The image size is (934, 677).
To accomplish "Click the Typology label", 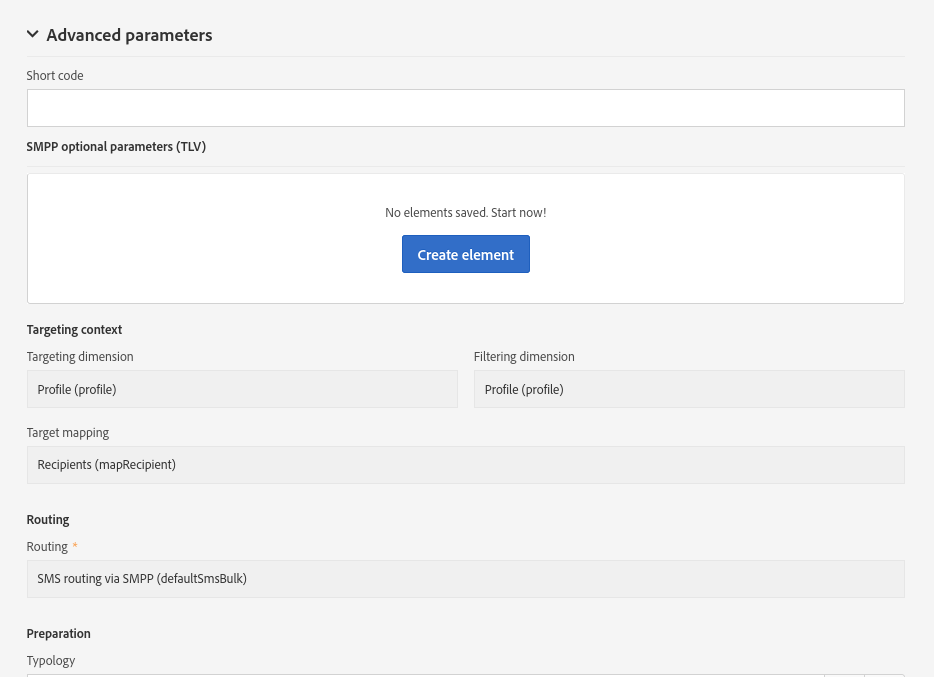I will 51,661.
